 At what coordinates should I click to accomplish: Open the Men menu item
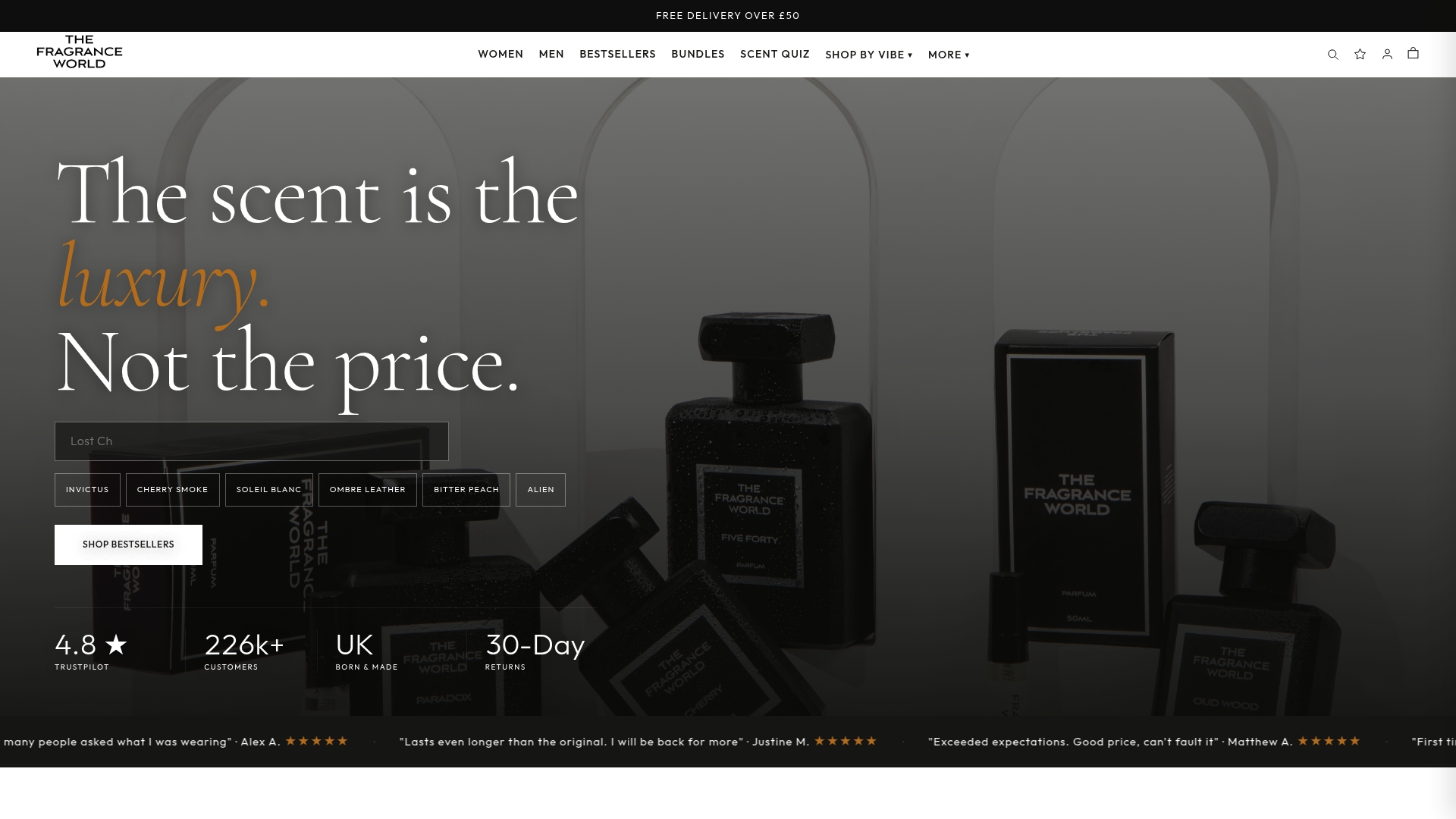[551, 54]
